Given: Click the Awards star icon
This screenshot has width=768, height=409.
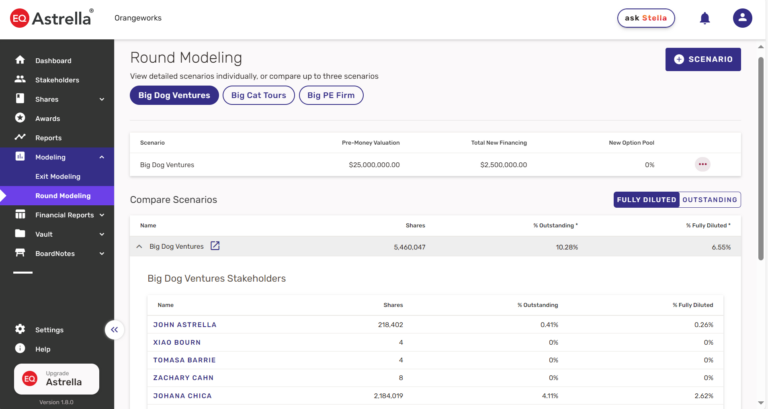Looking at the screenshot, I should (x=20, y=118).
